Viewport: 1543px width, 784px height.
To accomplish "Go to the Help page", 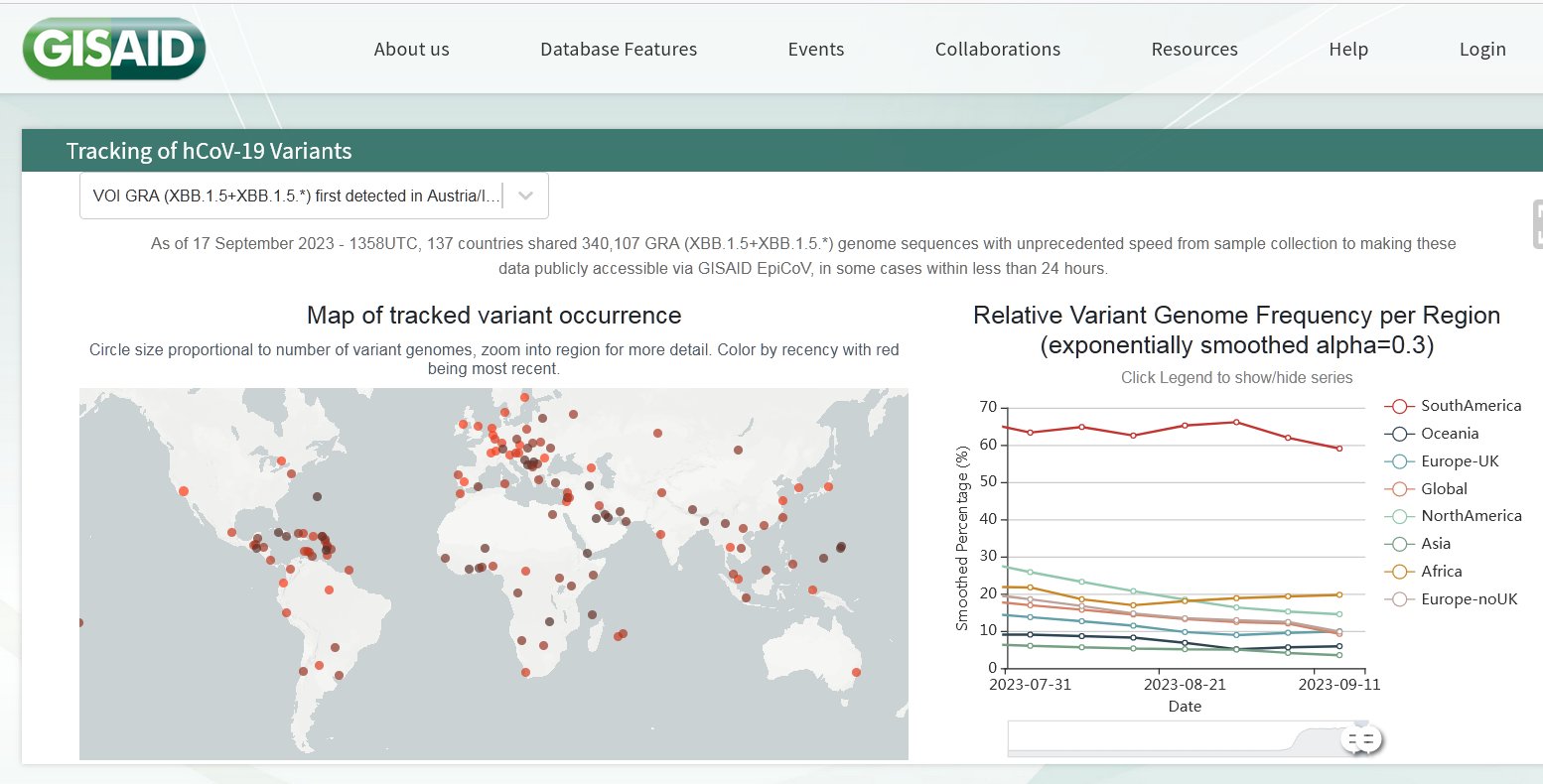I will (x=1347, y=50).
